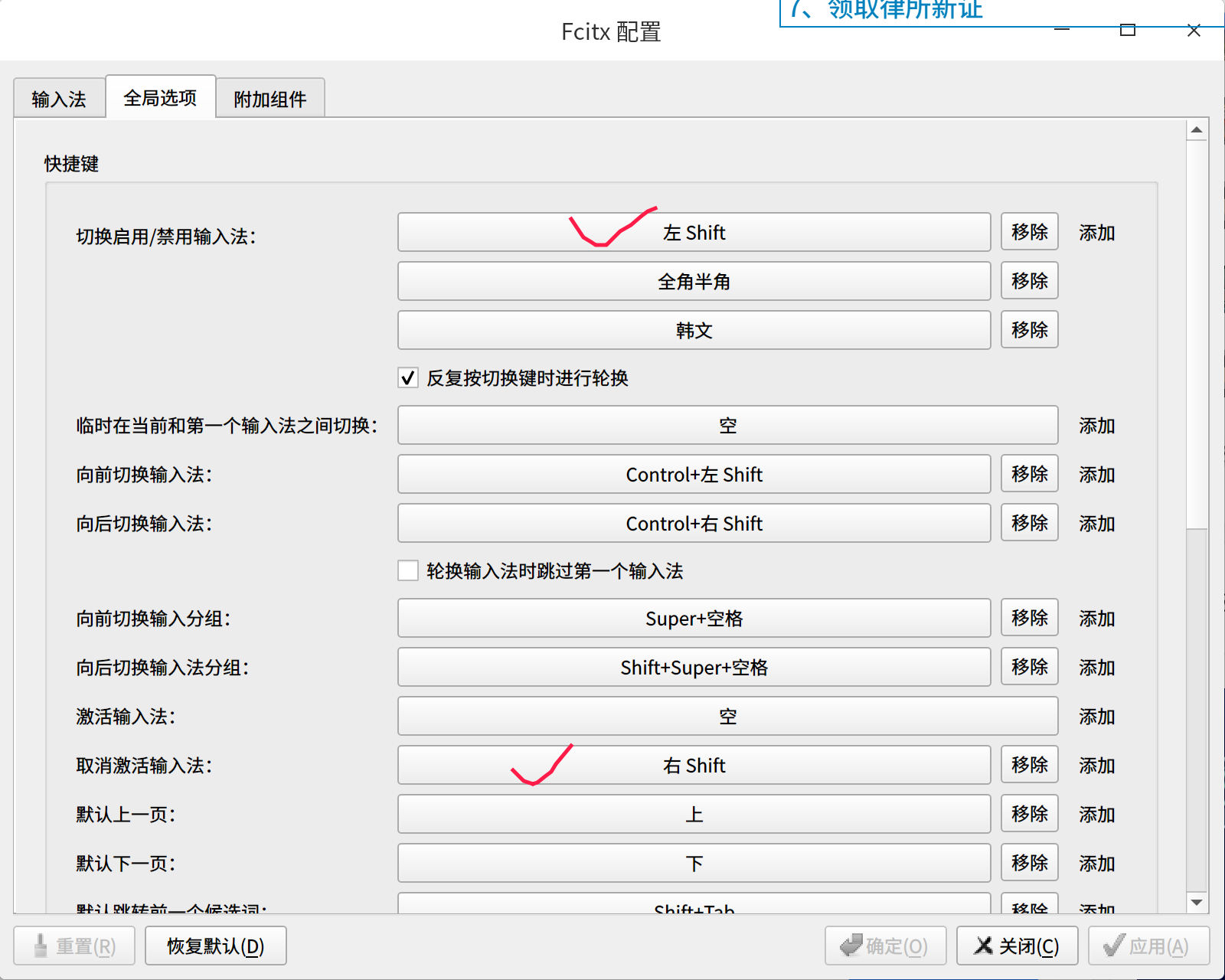Click the scrollbar down arrow
Viewport: 1225px width, 980px height.
[1197, 903]
